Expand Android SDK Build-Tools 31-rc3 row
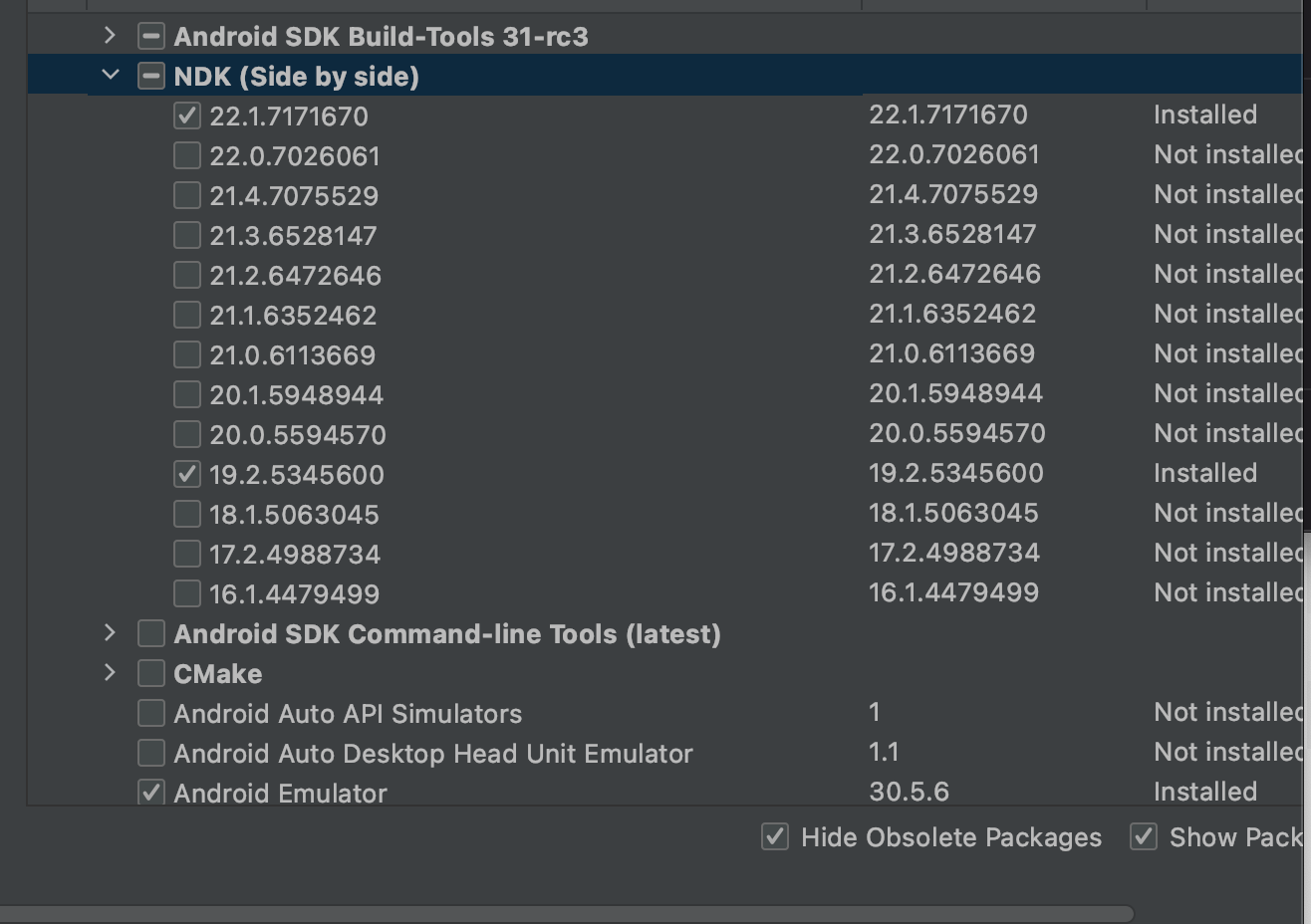The image size is (1311, 924). click(x=110, y=36)
